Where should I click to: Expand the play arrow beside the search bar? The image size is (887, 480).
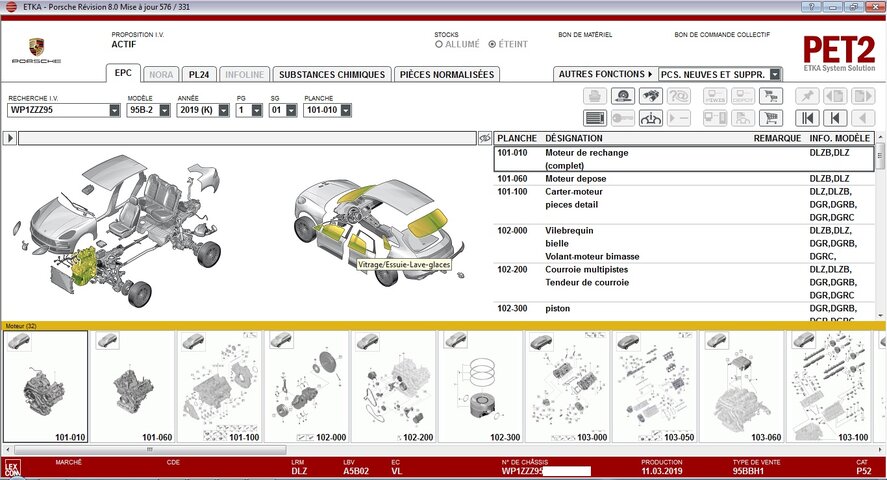[10, 138]
